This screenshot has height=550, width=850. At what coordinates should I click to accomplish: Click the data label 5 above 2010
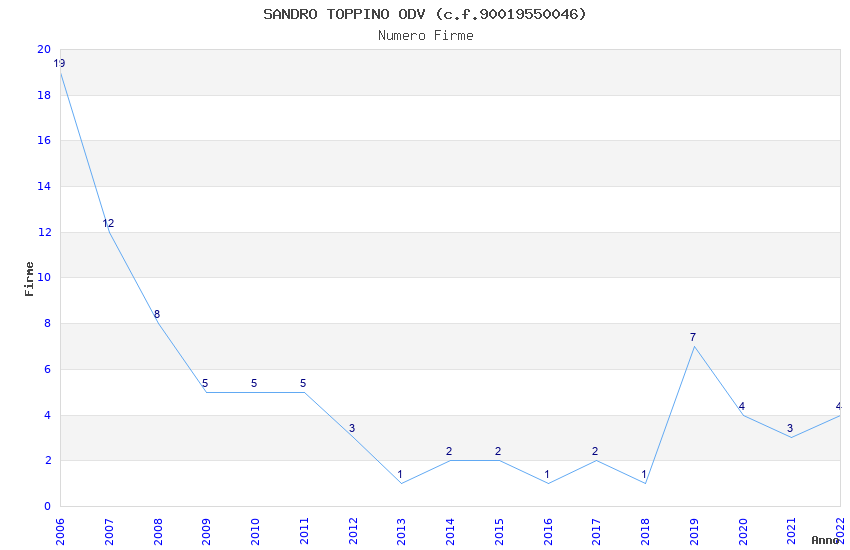254,384
